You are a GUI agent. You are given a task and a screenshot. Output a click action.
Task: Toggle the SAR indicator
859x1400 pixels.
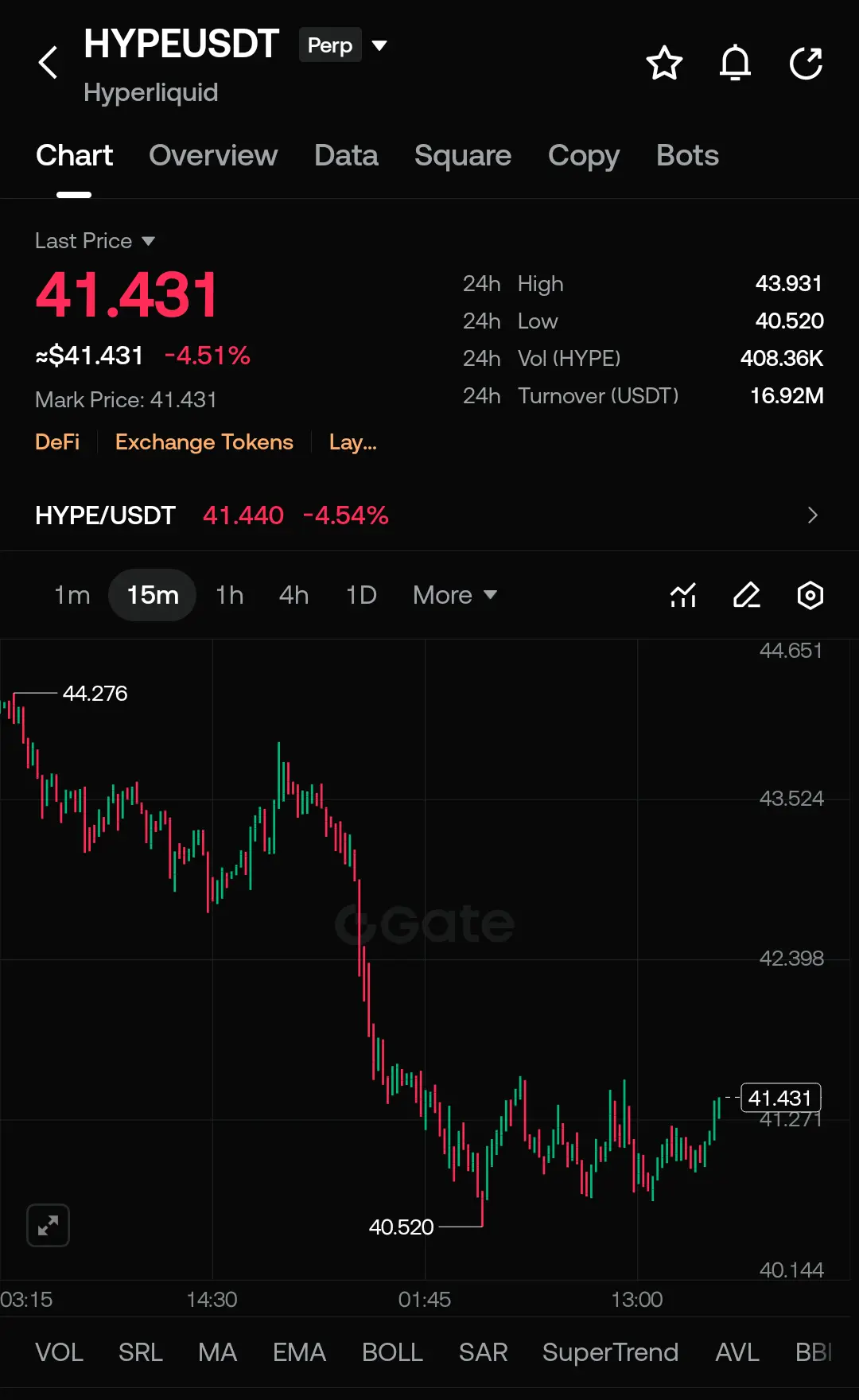[483, 1352]
